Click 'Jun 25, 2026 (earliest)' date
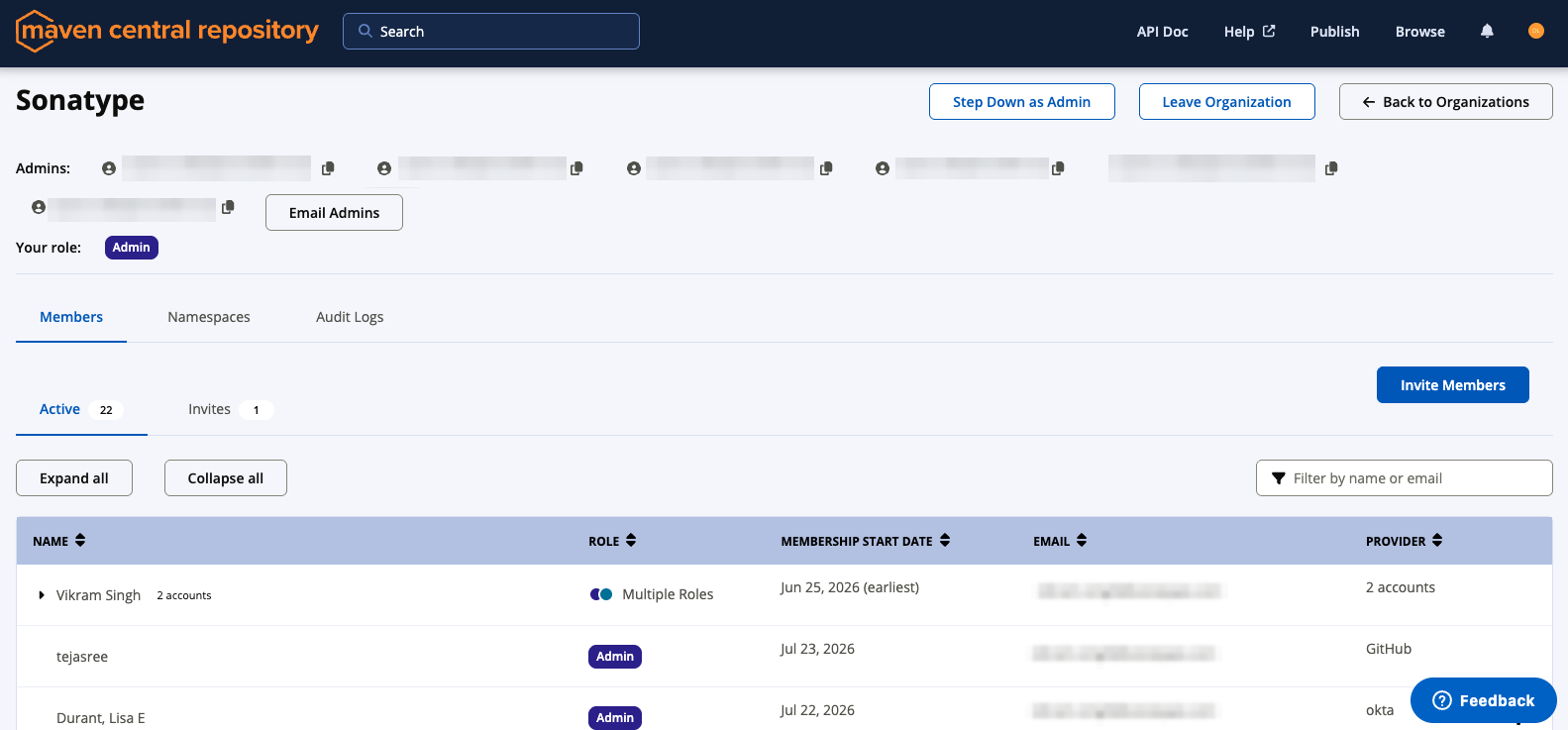This screenshot has width=1568, height=730. point(850,587)
